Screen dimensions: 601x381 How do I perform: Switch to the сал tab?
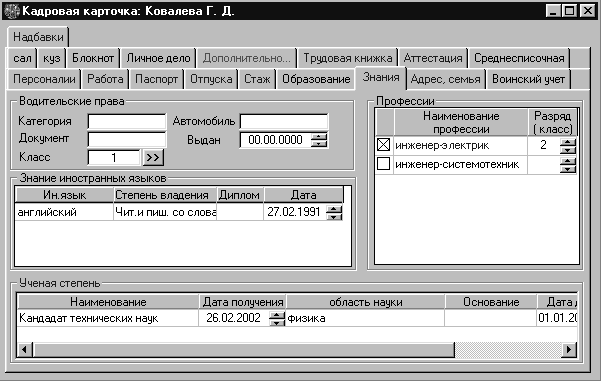pyautogui.click(x=22, y=58)
